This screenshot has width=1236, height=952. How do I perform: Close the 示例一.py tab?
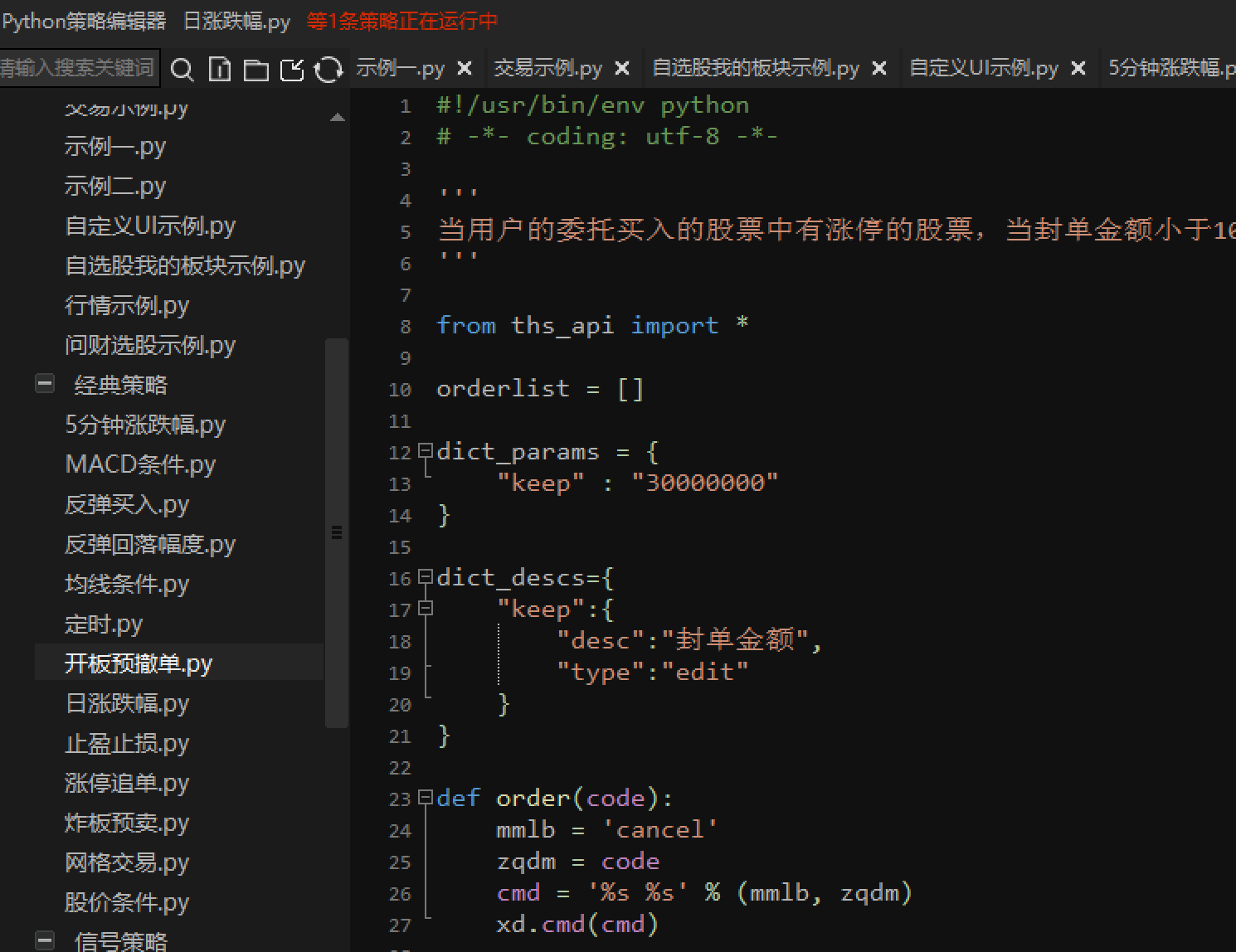click(465, 68)
